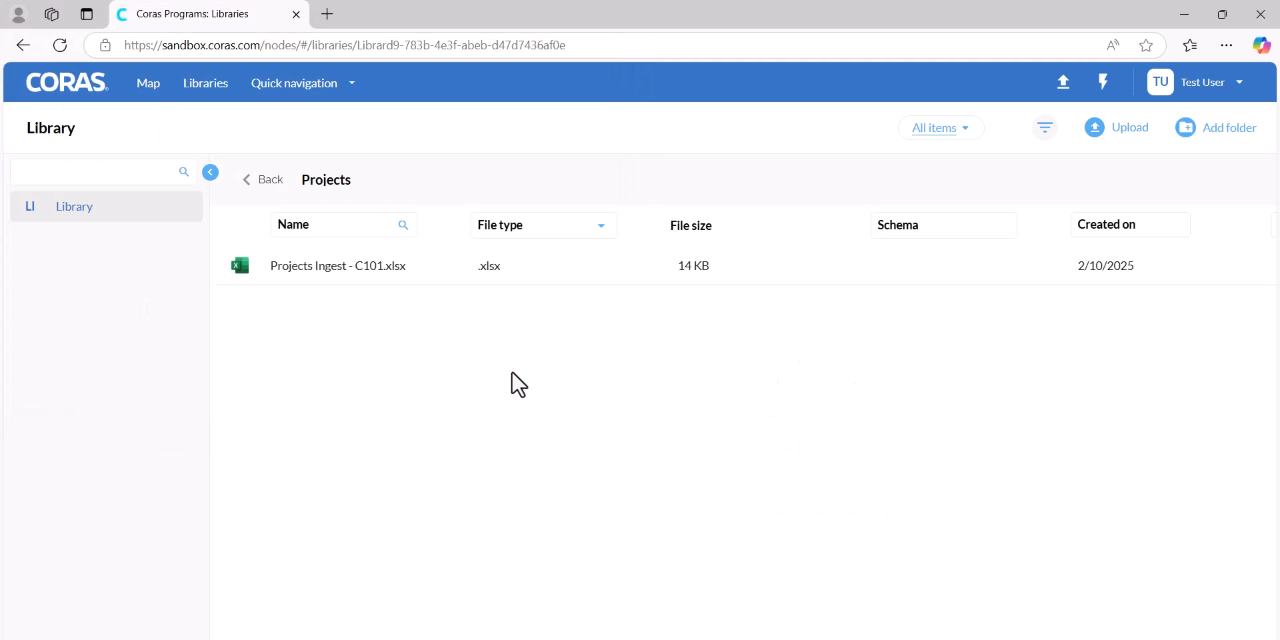Collapse the sidebar with the blue chevron

pos(210,172)
